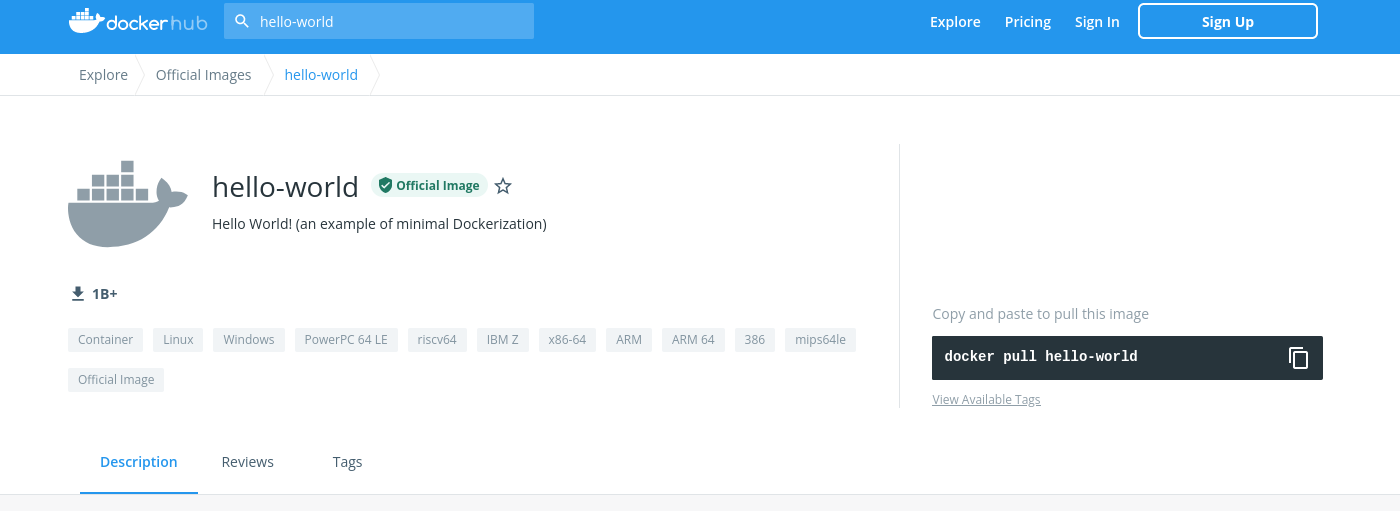The image size is (1400, 511).
Task: Click the hello-world whale logo
Action: pyautogui.click(x=127, y=203)
